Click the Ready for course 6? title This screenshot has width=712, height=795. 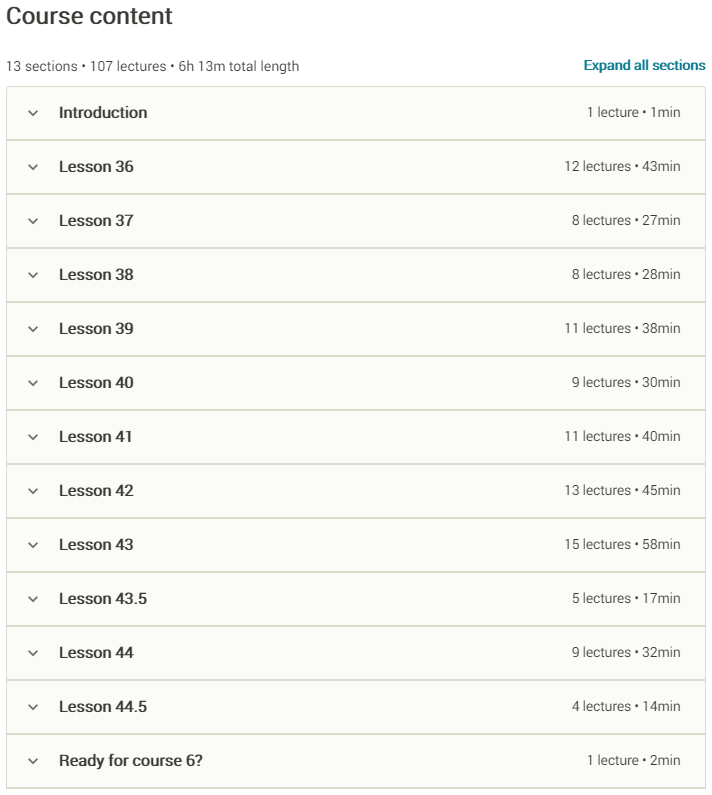tap(131, 761)
